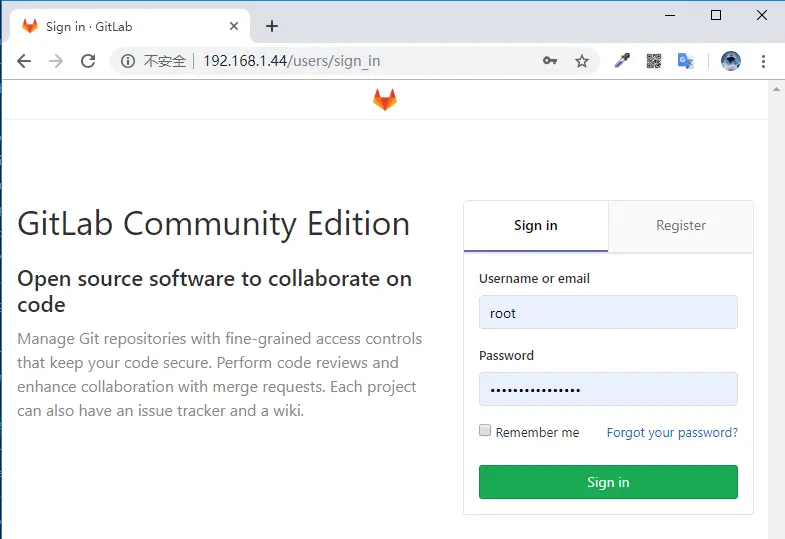The height and width of the screenshot is (539, 785).
Task: Open saved passwords key icon
Action: pos(550,61)
